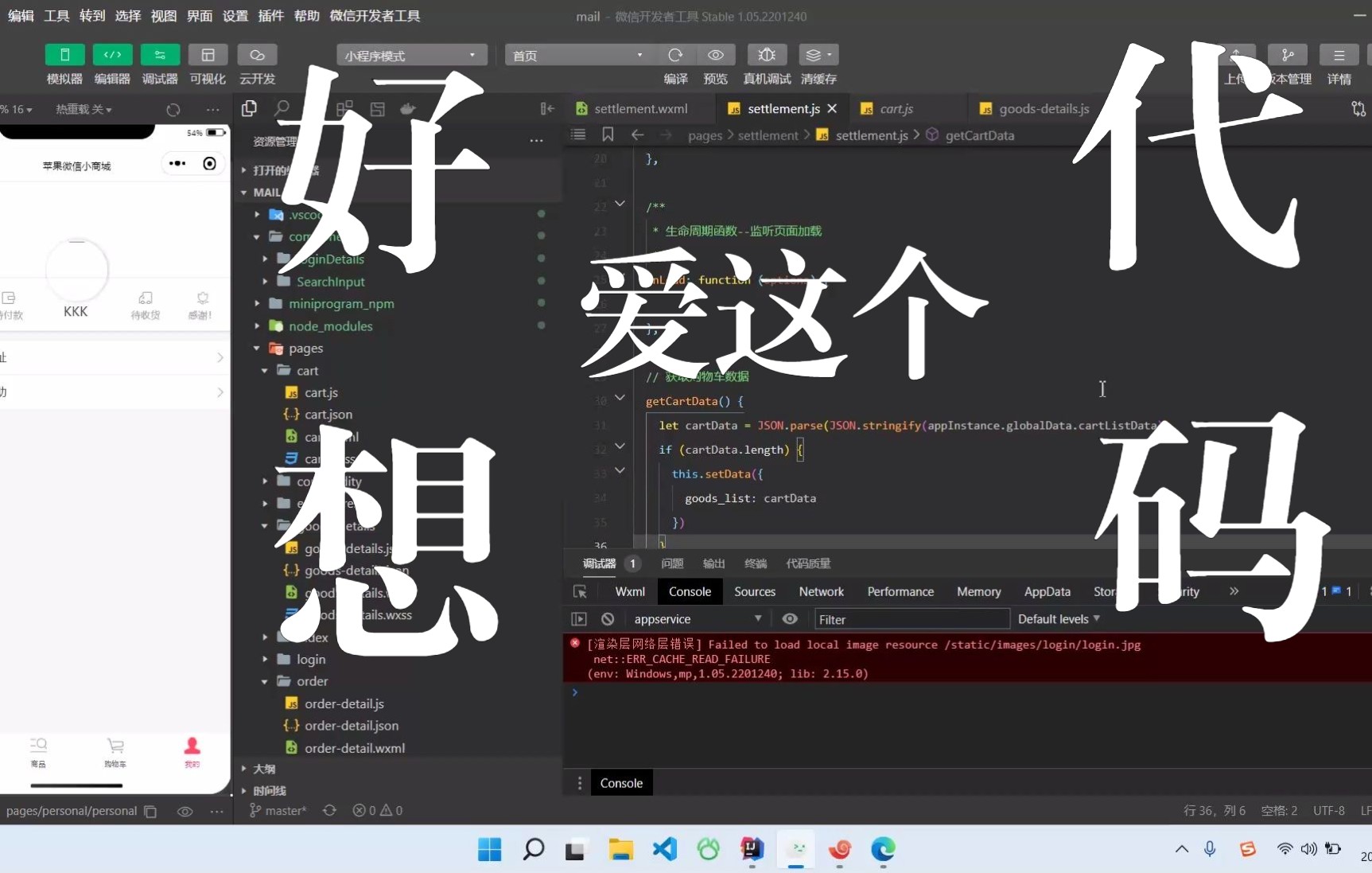Click the console Filter input field
This screenshot has height=873, width=1372.
pyautogui.click(x=911, y=619)
